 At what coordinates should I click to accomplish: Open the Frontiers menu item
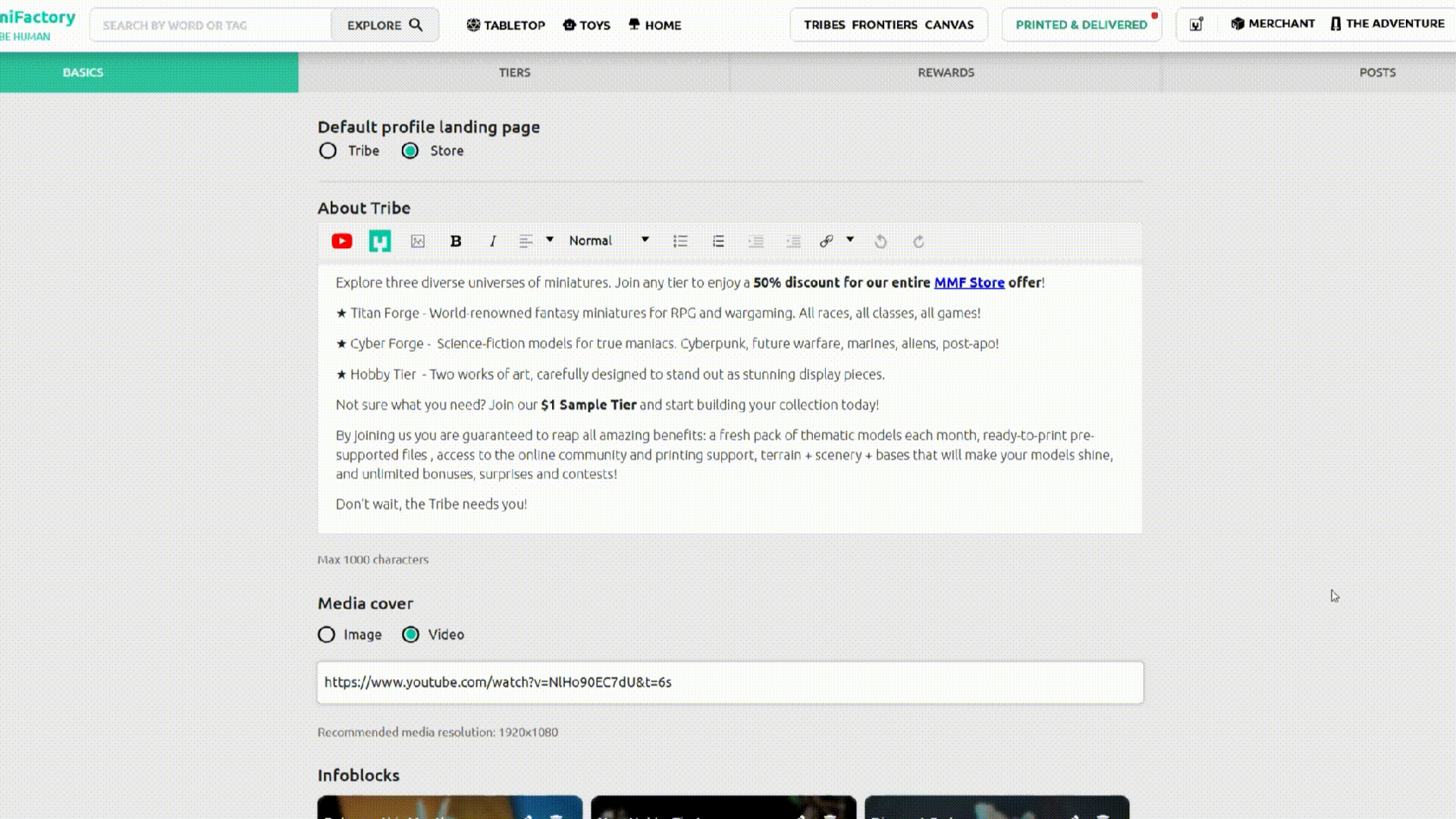884,25
